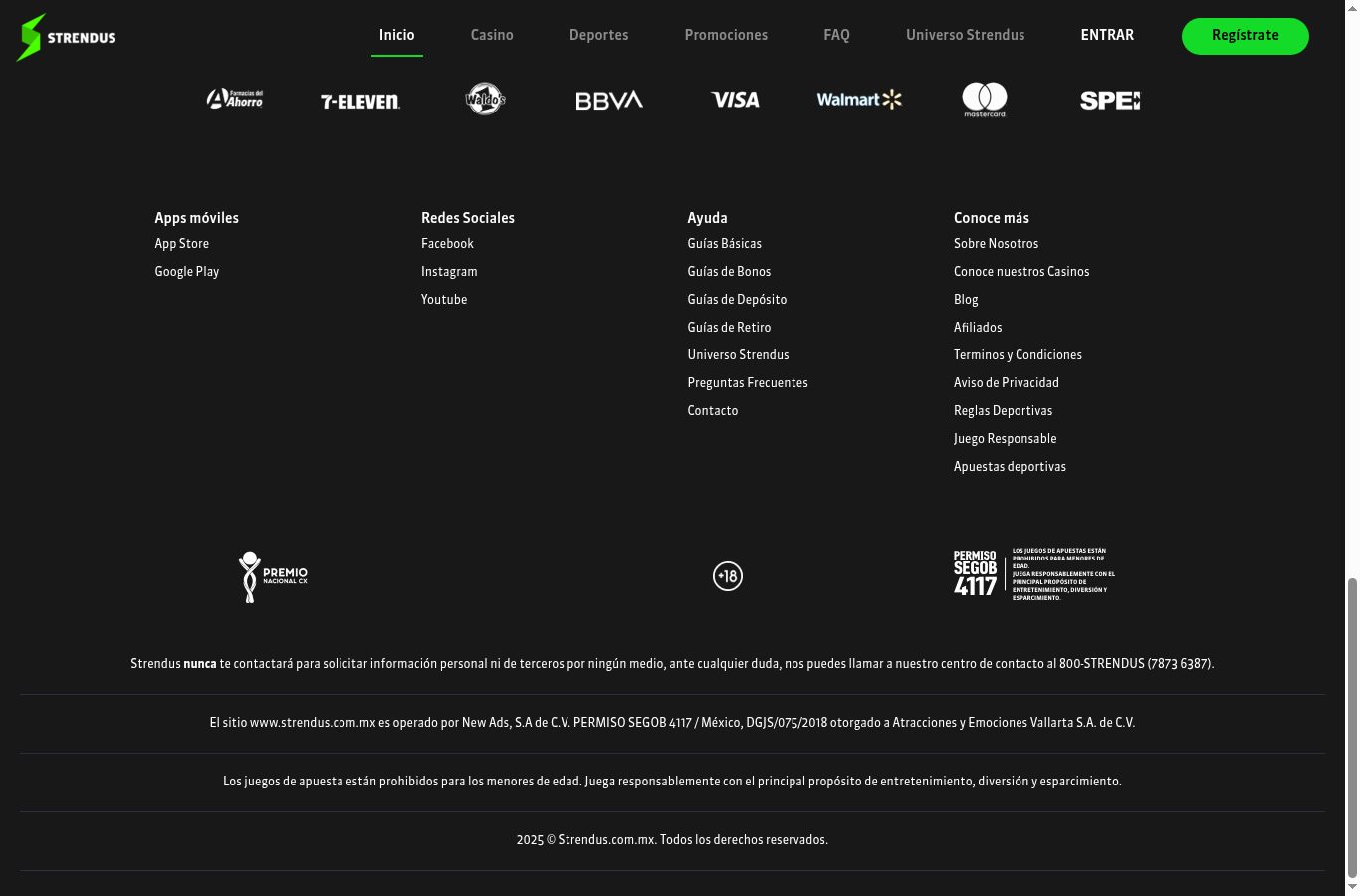The image size is (1360, 896).
Task: Open Universo Strendus in the top navigation
Action: 966,35
